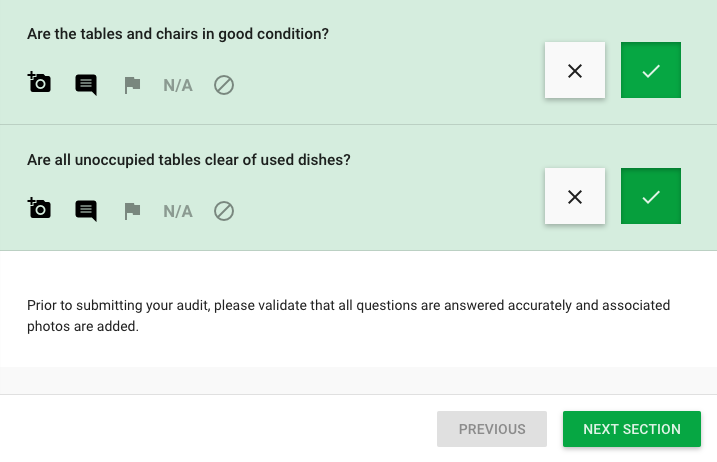Add a photo to the tables and chairs question
This screenshot has width=717, height=462.
[39, 83]
